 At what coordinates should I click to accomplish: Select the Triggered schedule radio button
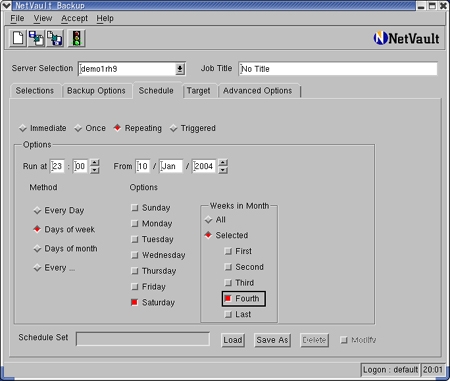[193, 128]
